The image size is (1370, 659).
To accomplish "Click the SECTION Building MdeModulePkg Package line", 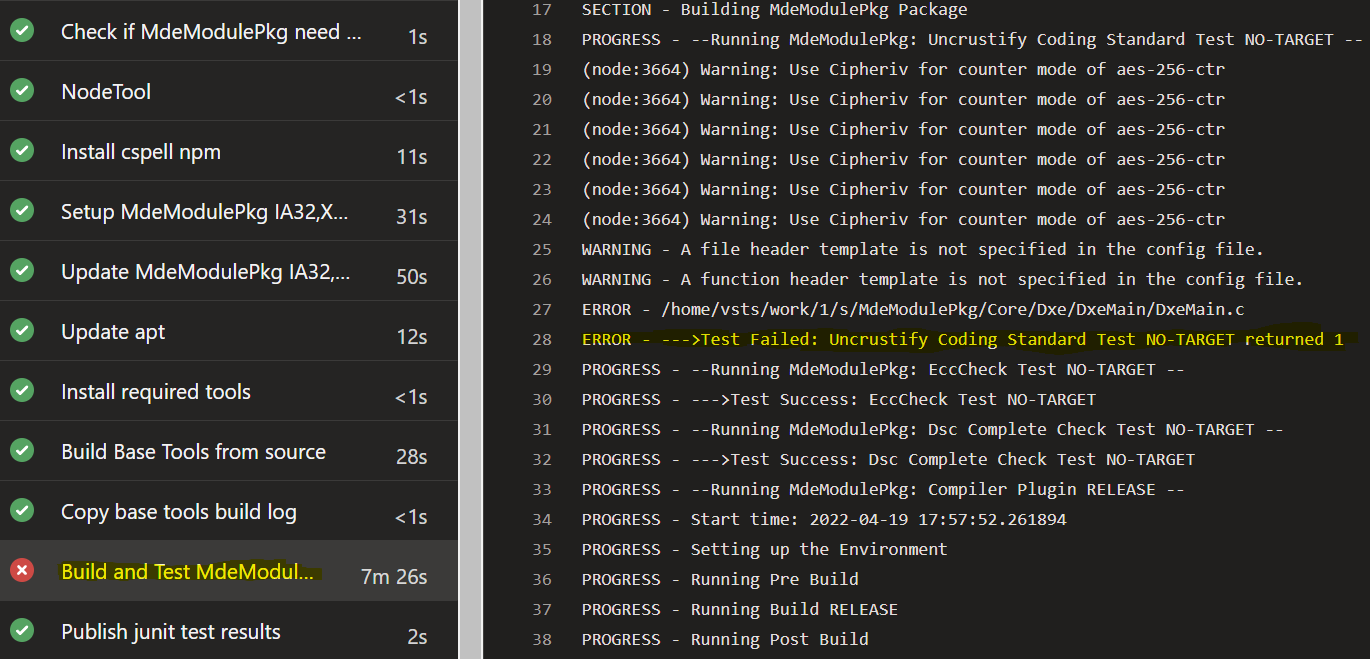I will tap(774, 10).
